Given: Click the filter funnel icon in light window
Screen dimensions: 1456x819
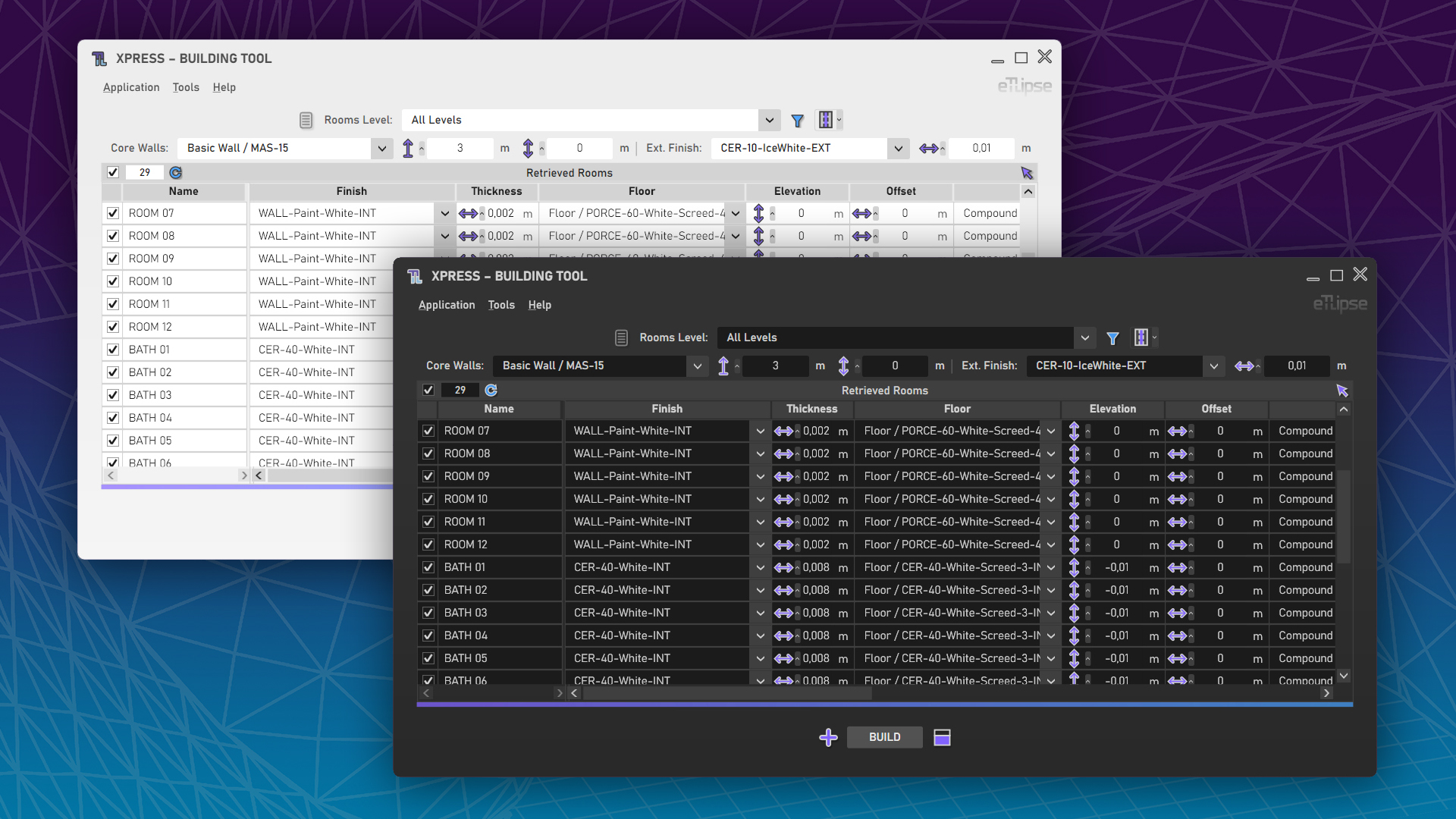Looking at the screenshot, I should point(797,121).
